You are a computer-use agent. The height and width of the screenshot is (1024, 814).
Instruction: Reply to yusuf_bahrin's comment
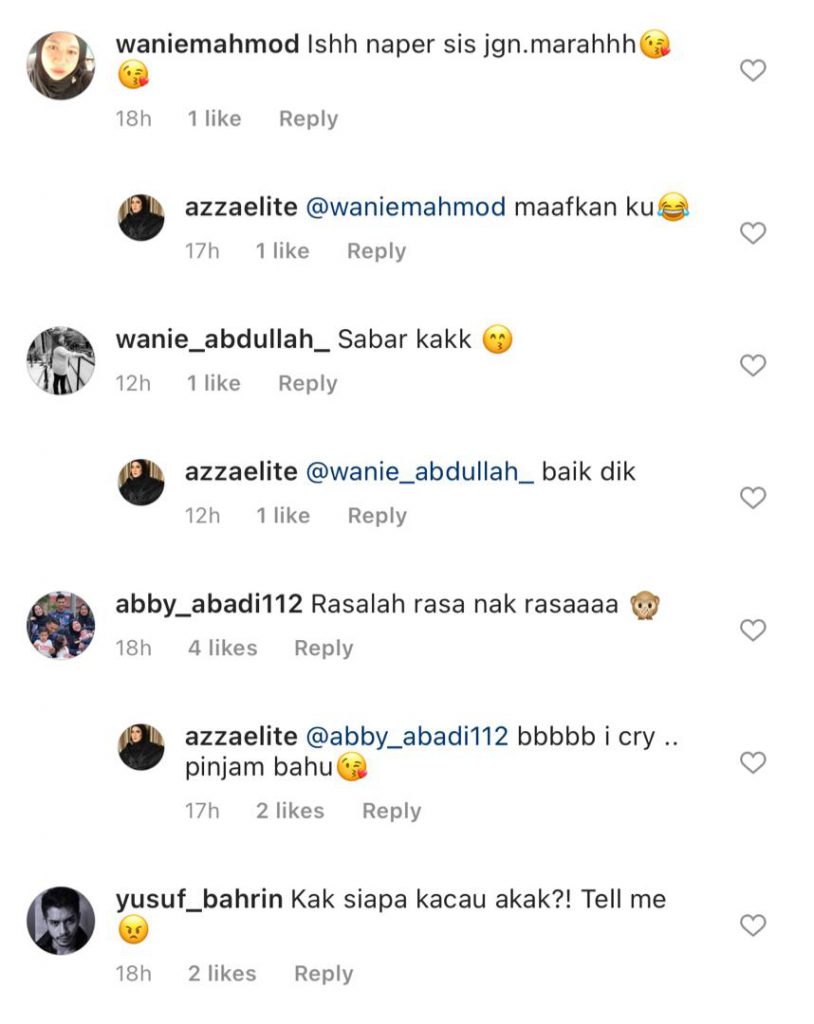coord(323,974)
